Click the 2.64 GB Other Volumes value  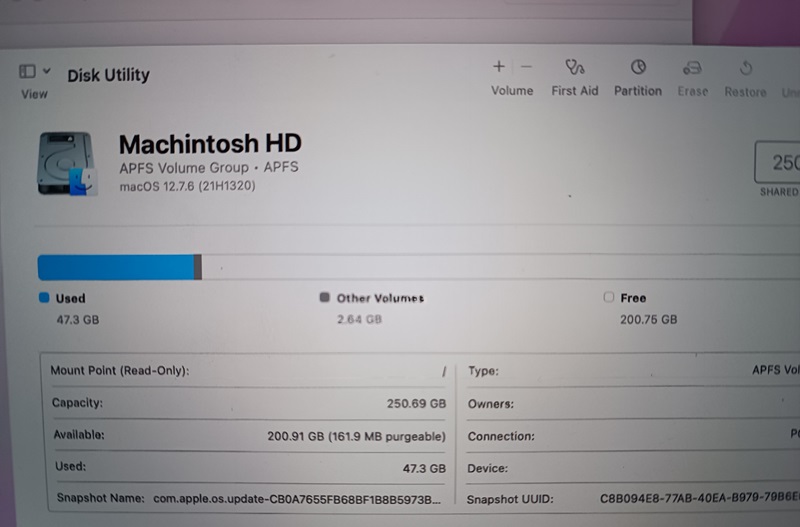tap(359, 319)
